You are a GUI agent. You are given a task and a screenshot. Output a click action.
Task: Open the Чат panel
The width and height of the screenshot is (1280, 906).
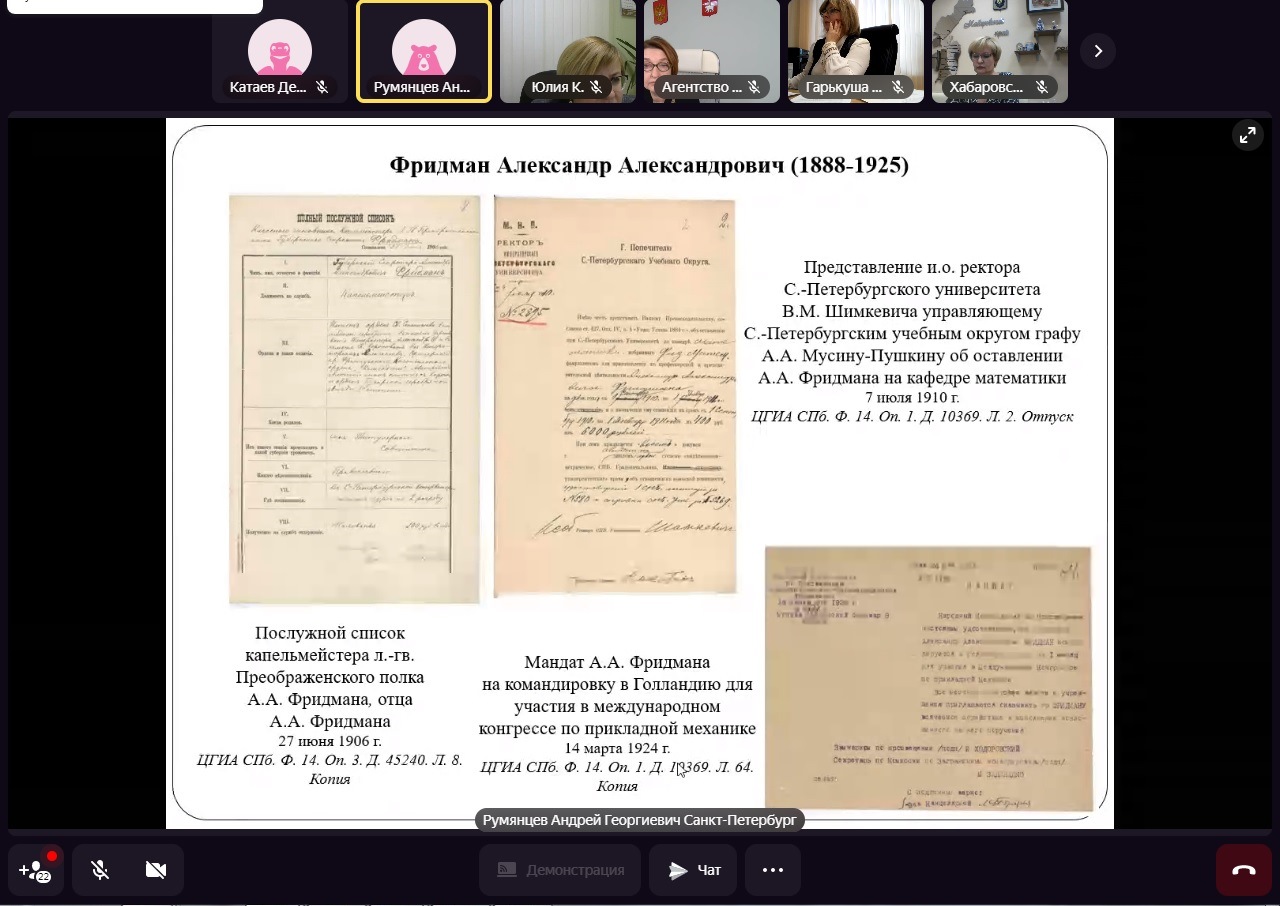coord(694,870)
